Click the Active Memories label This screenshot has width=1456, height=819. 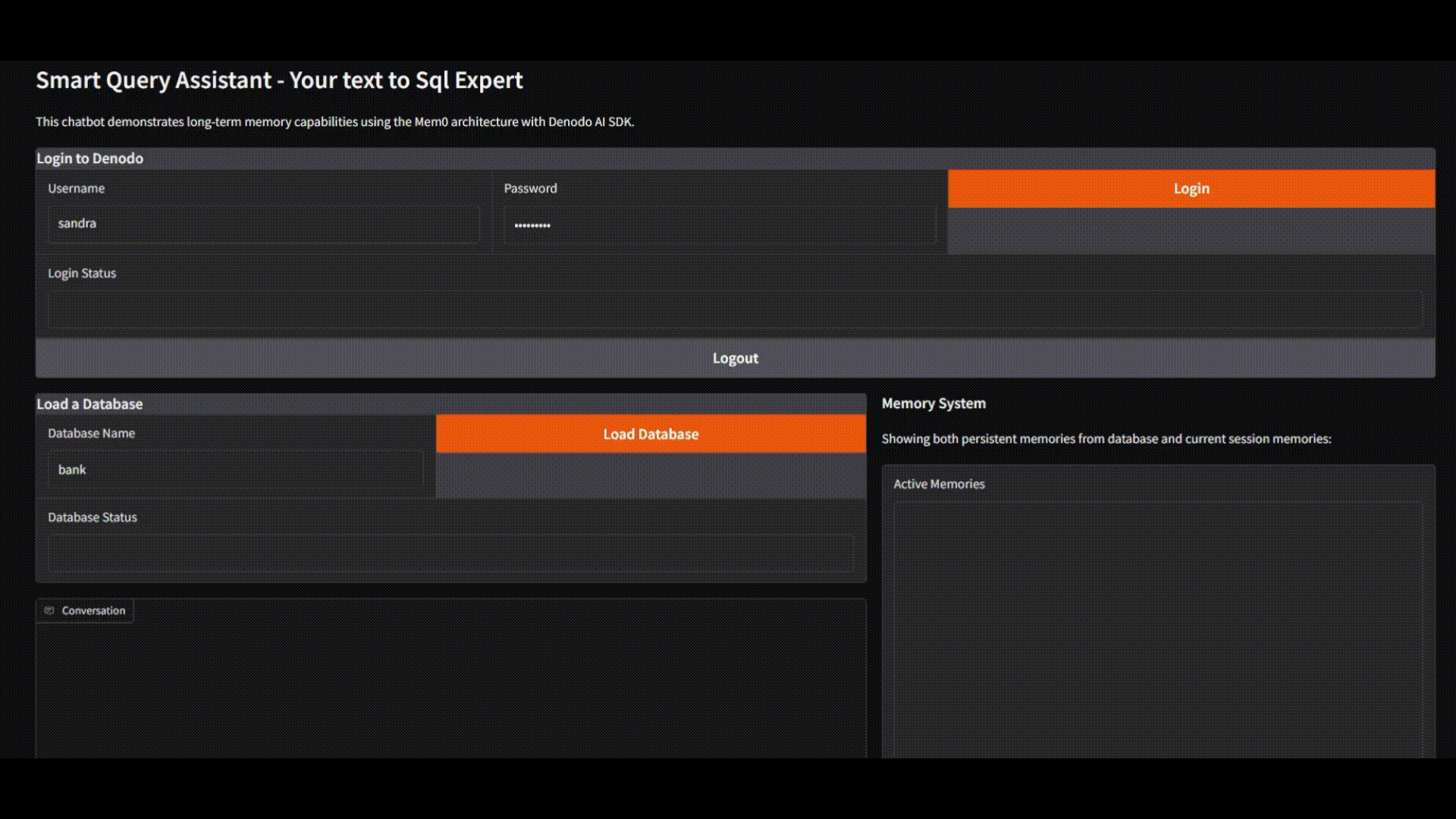[x=938, y=484]
